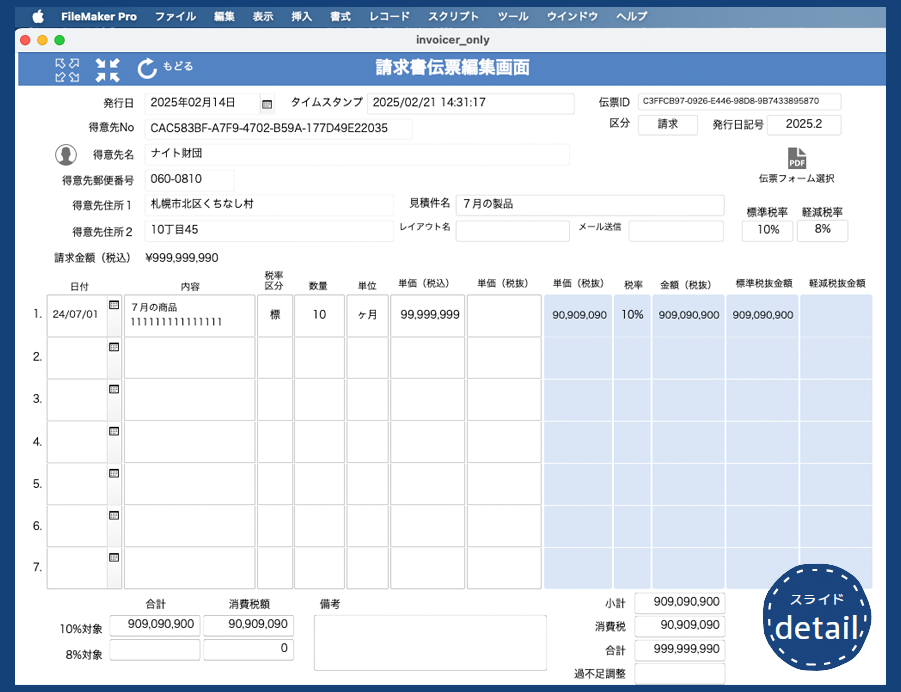Click the もどる back arrow icon

click(x=147, y=68)
